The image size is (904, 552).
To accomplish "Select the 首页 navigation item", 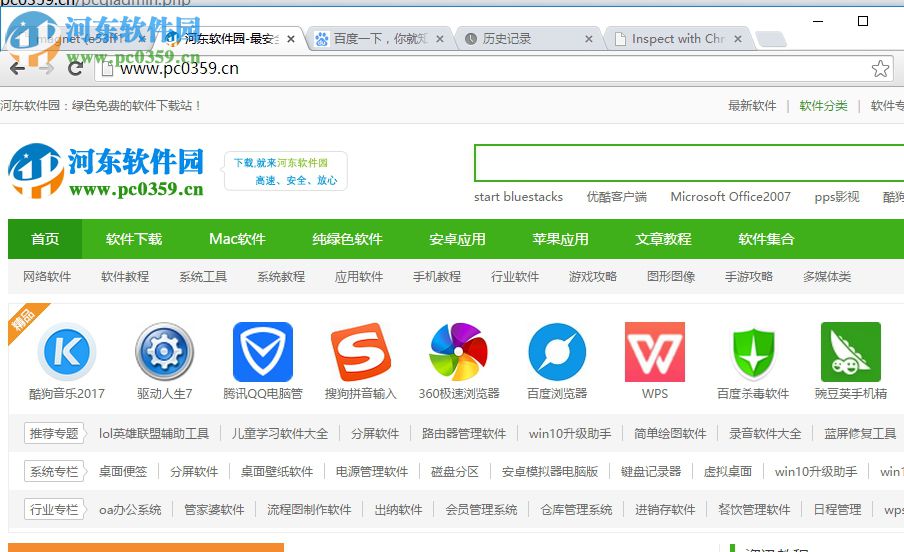I will (45, 239).
